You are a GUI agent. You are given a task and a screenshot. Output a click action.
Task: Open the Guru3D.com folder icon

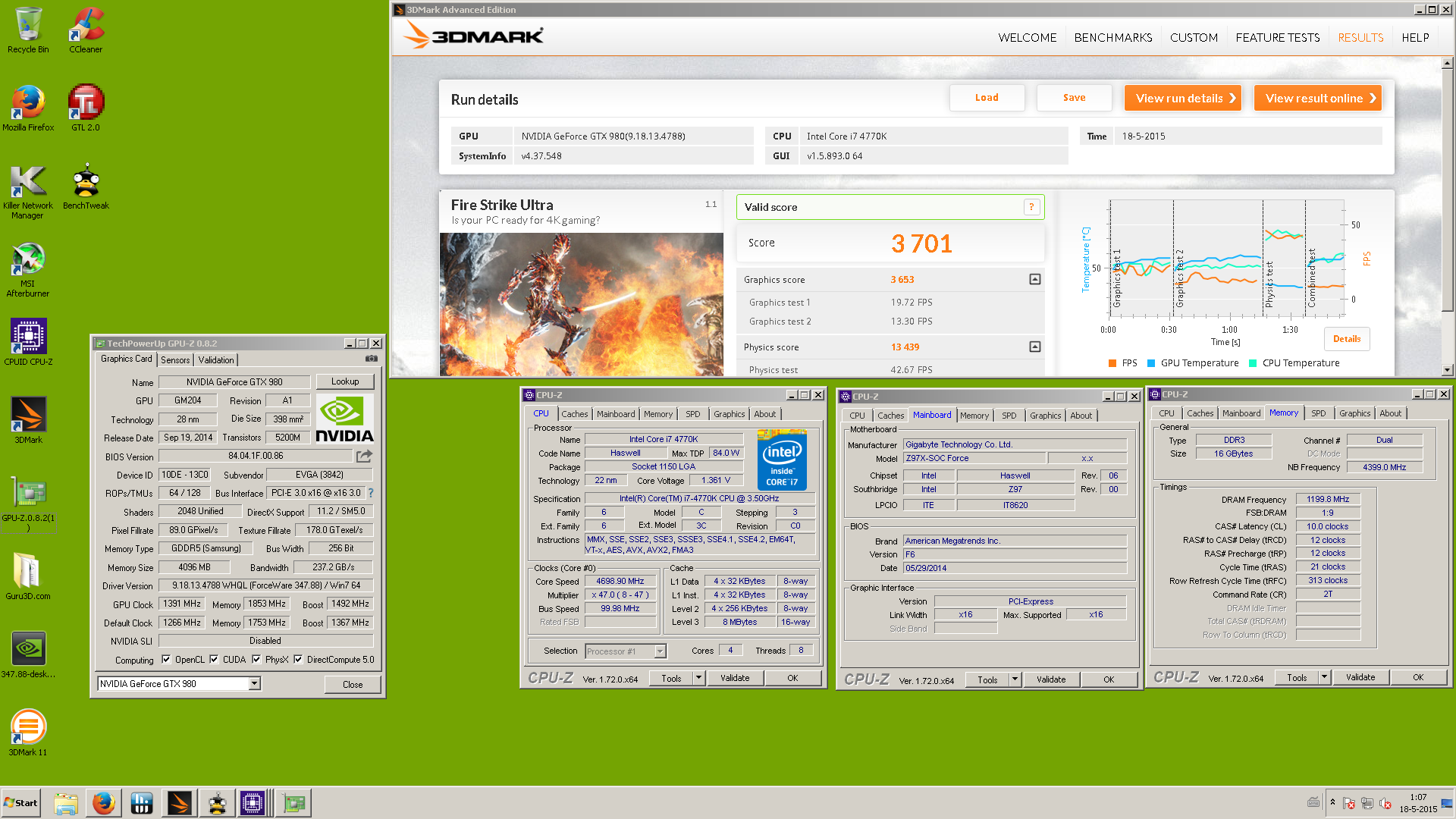pos(28,576)
